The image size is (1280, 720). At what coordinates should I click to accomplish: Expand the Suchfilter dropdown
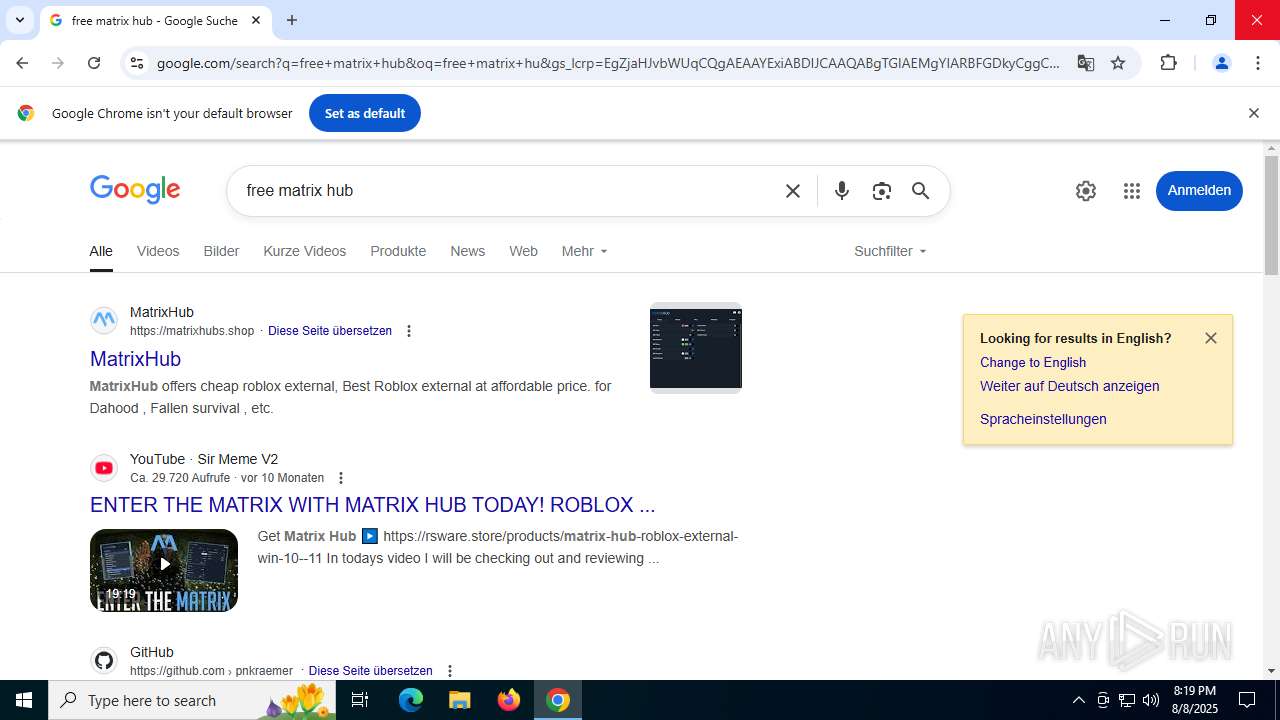pos(890,251)
